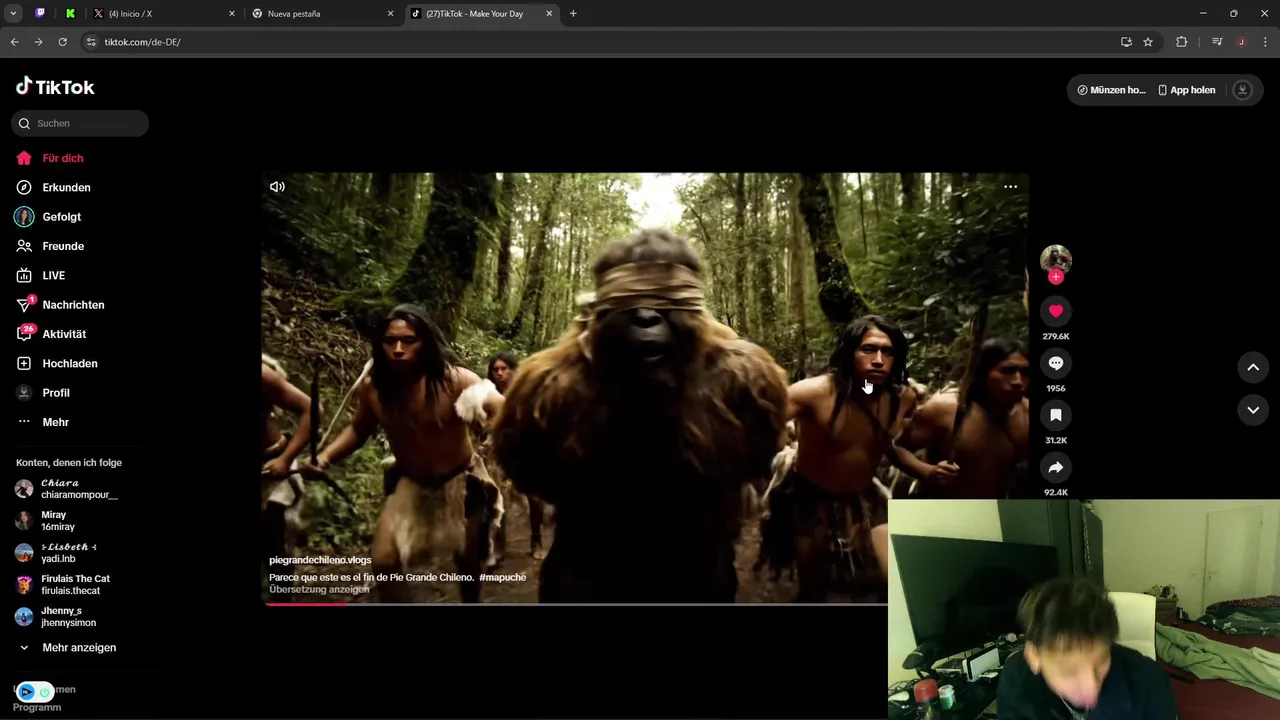Close the Nueva pestaña tab
The width and height of the screenshot is (1280, 720).
(x=390, y=14)
